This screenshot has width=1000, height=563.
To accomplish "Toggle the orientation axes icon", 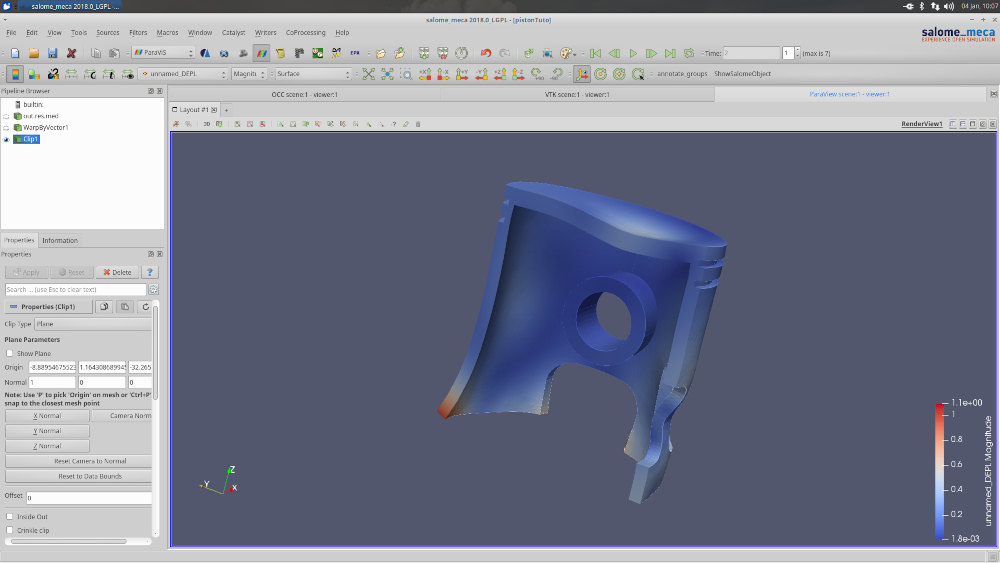I will pos(581,74).
